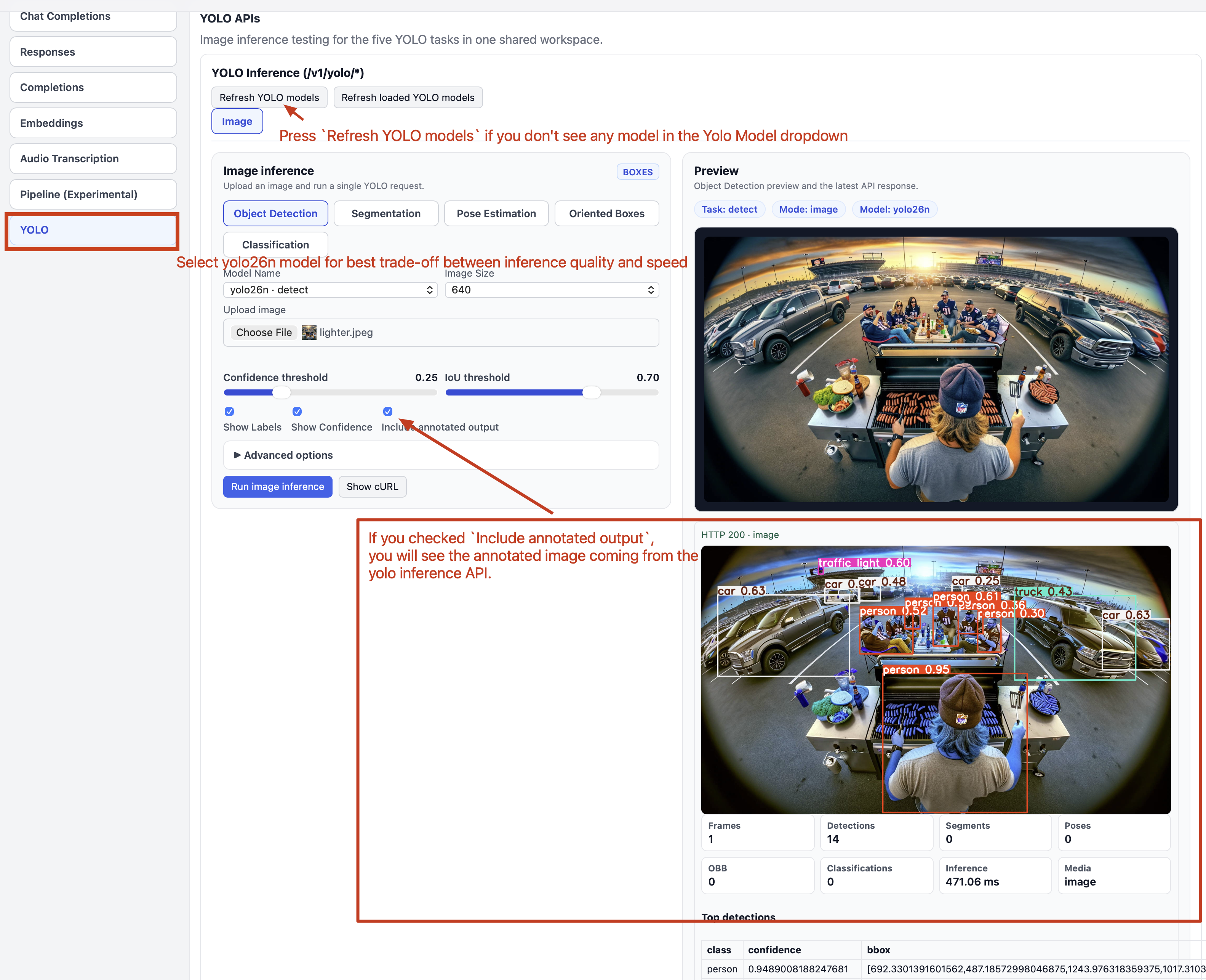Click the HTTP 200 · image status
1206x980 pixels.
coord(740,535)
